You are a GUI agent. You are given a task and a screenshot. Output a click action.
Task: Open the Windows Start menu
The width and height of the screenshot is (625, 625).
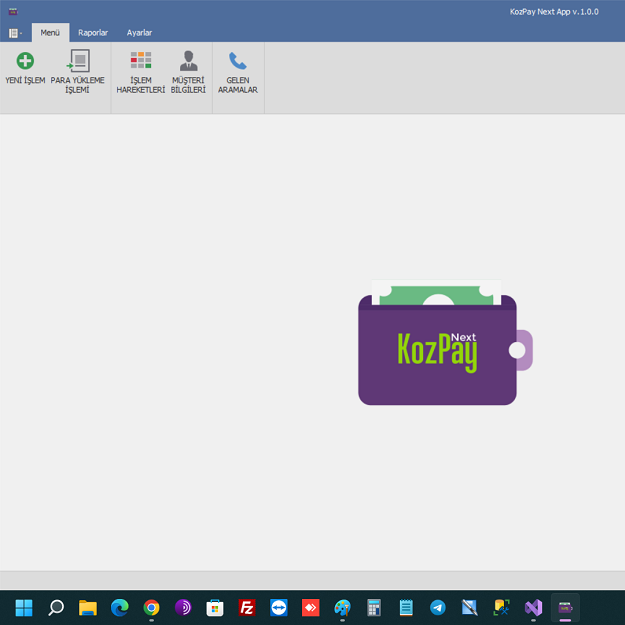pyautogui.click(x=24, y=607)
